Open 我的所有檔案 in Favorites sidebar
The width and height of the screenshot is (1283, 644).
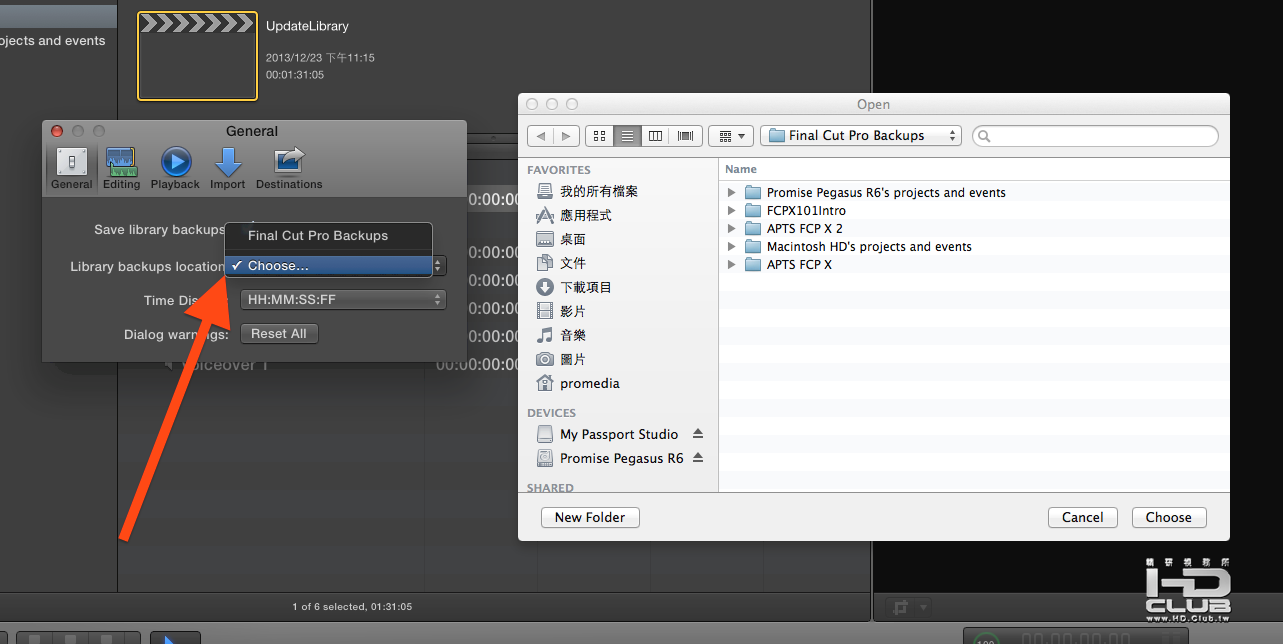(598, 191)
